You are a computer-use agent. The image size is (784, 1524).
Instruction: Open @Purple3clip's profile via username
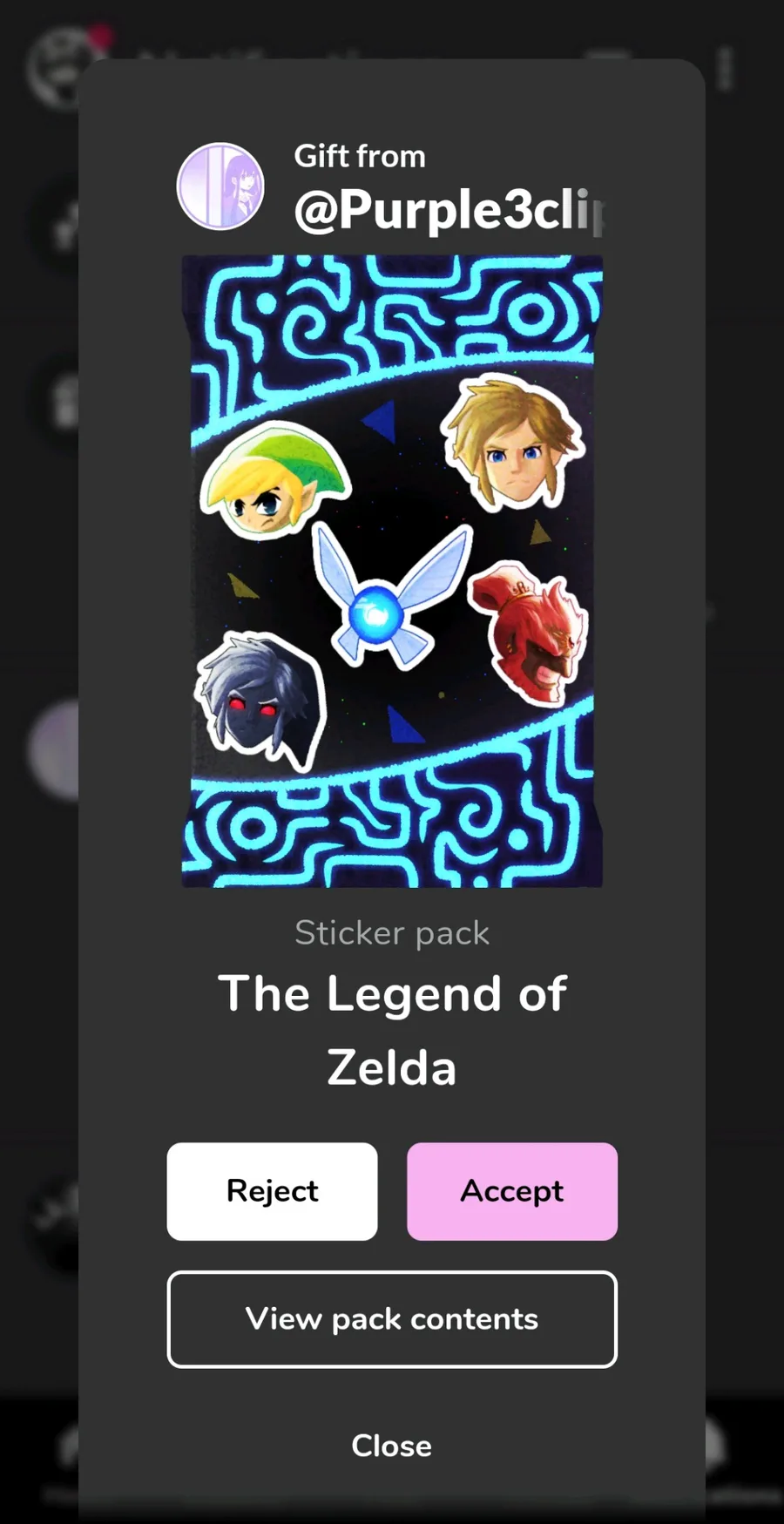point(449,210)
